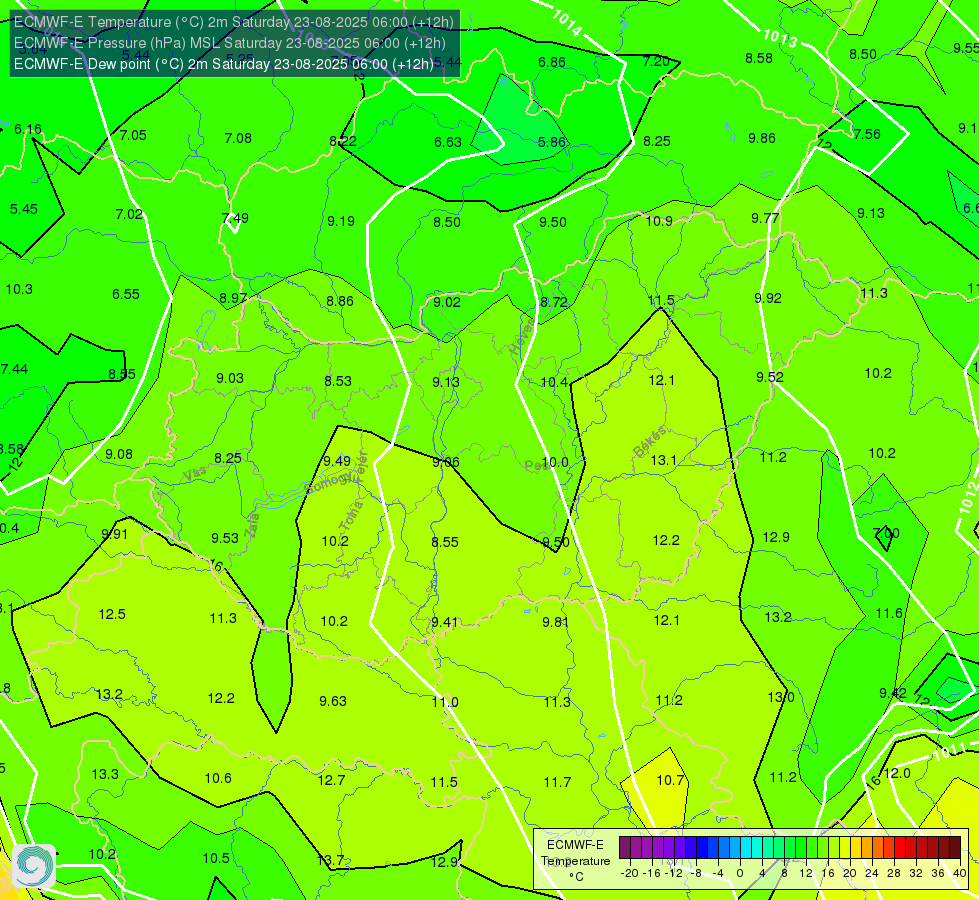Screen dimensions: 979x900
Task: Click the 7.49 dew point value
Action: [235, 218]
